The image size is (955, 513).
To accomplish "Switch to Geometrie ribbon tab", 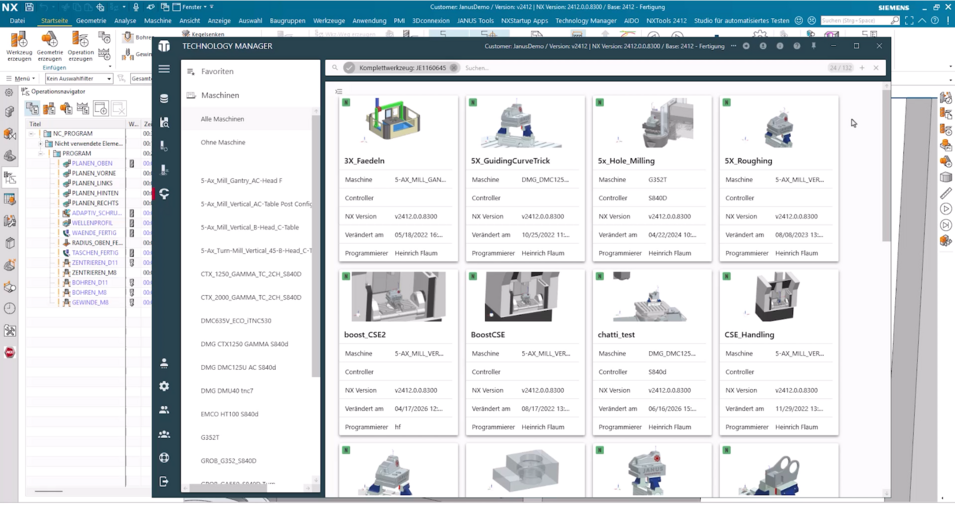I will pyautogui.click(x=91, y=20).
